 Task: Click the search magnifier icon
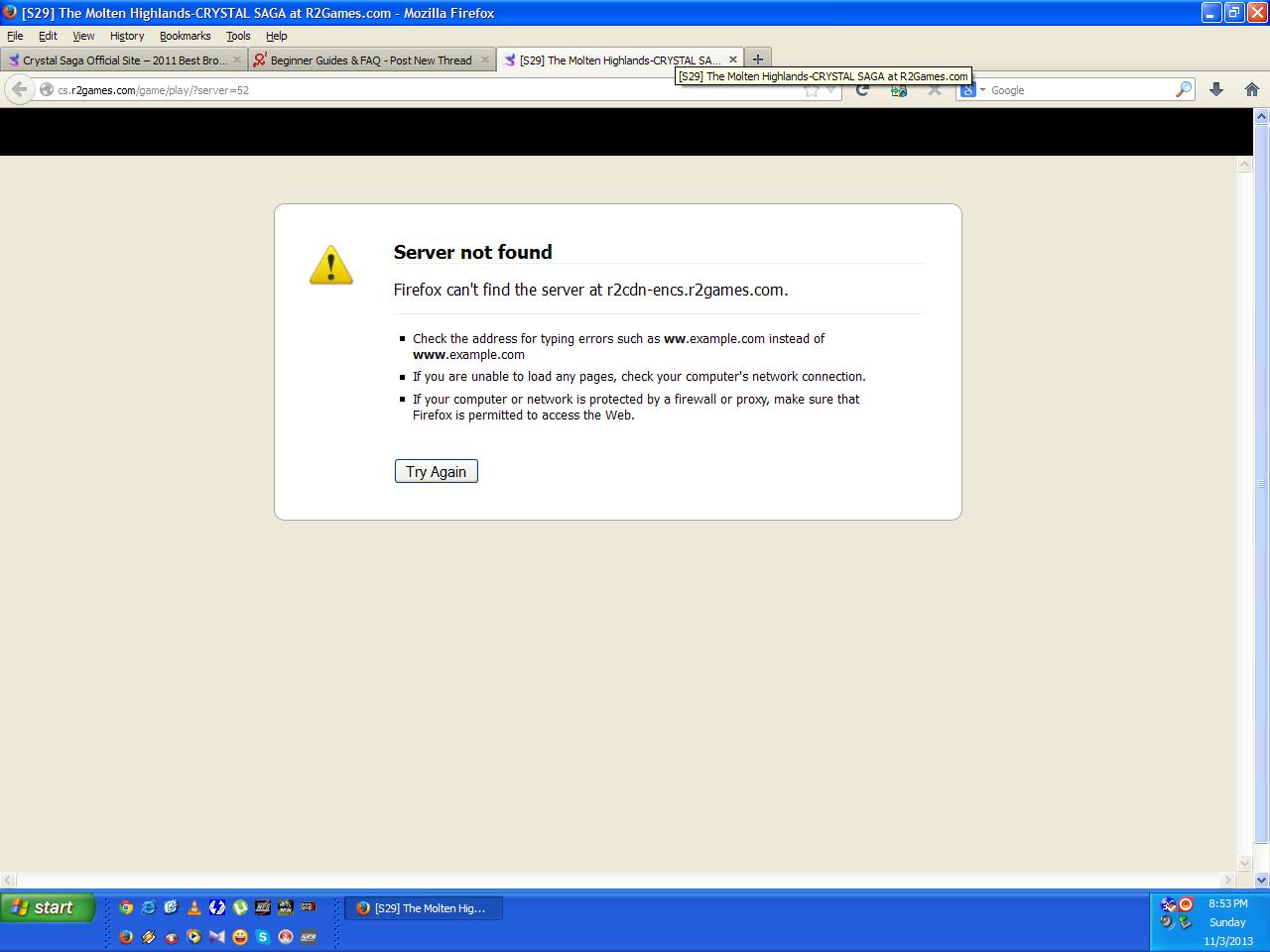(x=1183, y=89)
